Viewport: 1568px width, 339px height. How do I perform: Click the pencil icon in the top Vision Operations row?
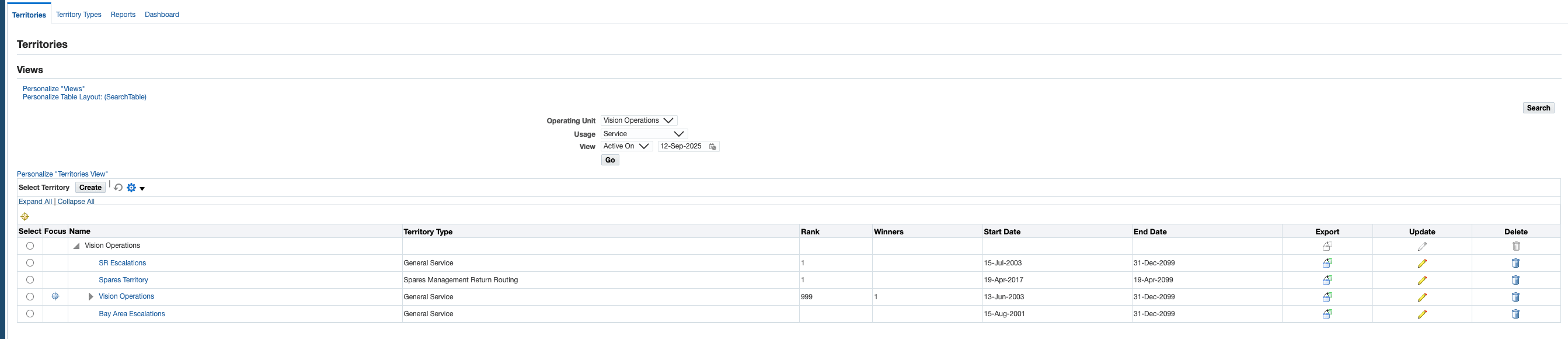point(1422,246)
